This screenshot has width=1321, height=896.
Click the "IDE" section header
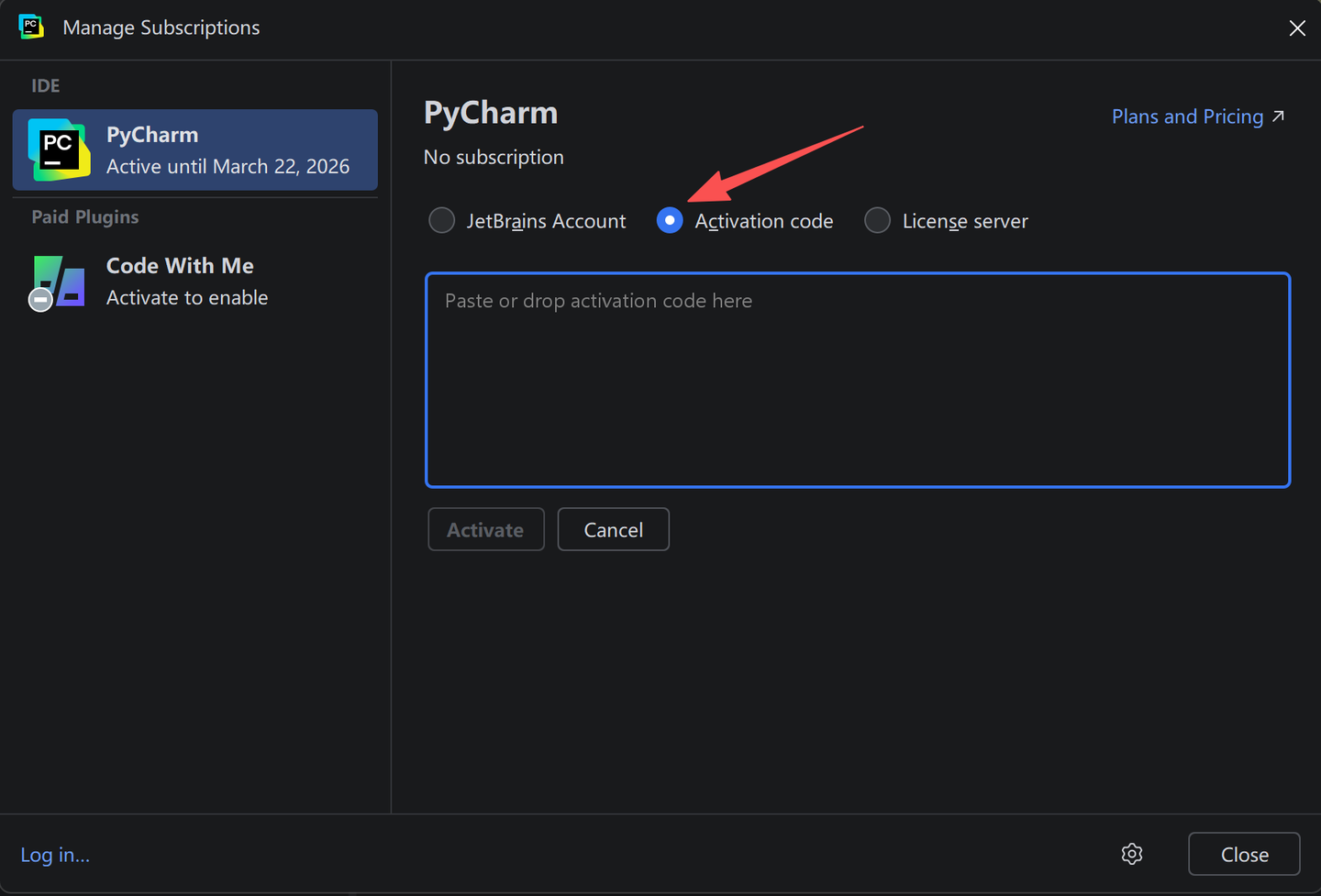[x=46, y=85]
